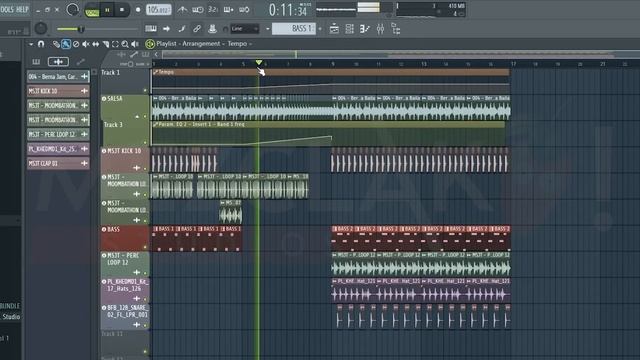The height and width of the screenshot is (360, 640).
Task: Select 004 - Berna Jam picker item
Action: [58, 76]
